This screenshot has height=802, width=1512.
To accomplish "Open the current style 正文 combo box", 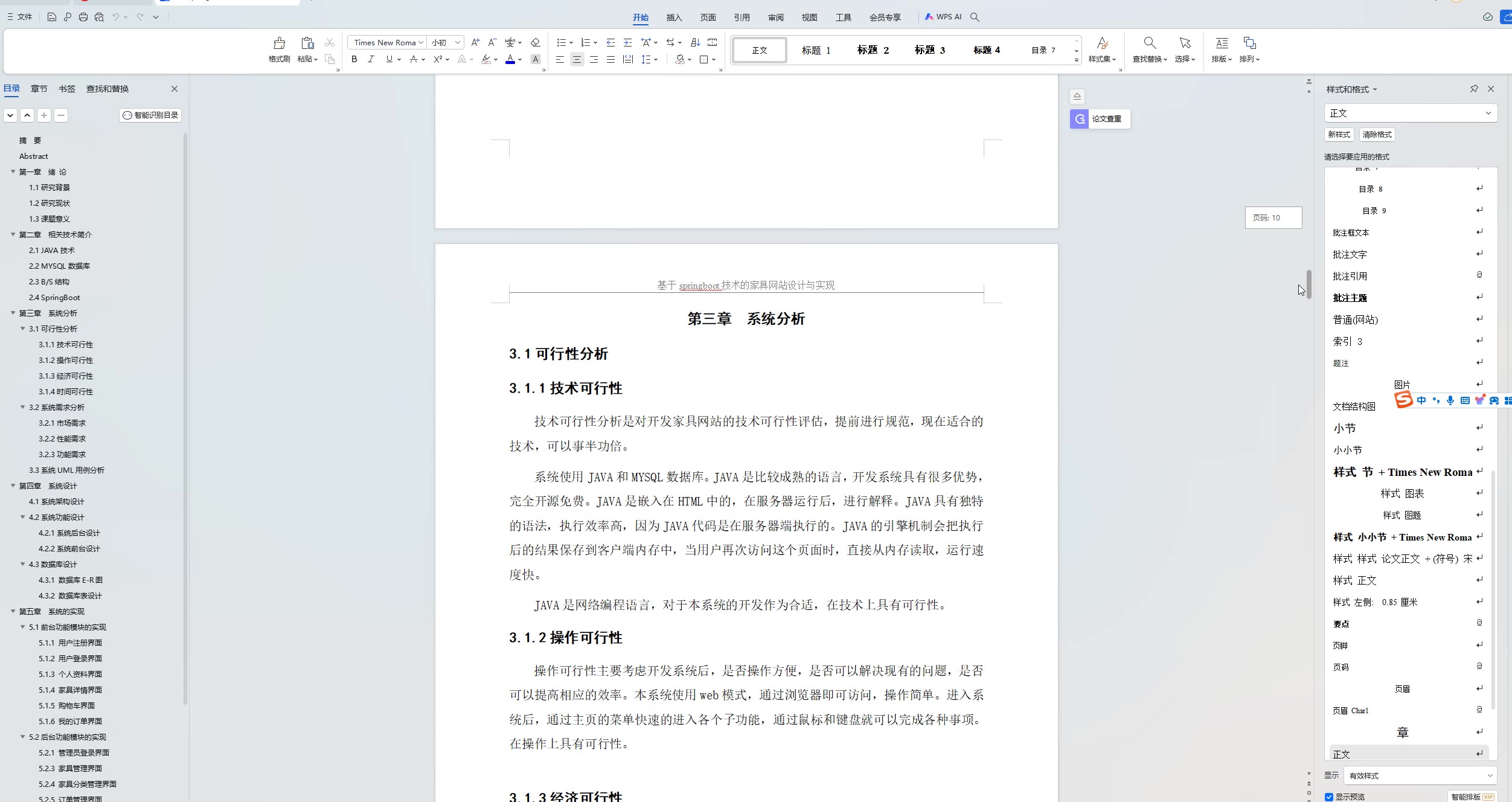I will [x=1411, y=113].
